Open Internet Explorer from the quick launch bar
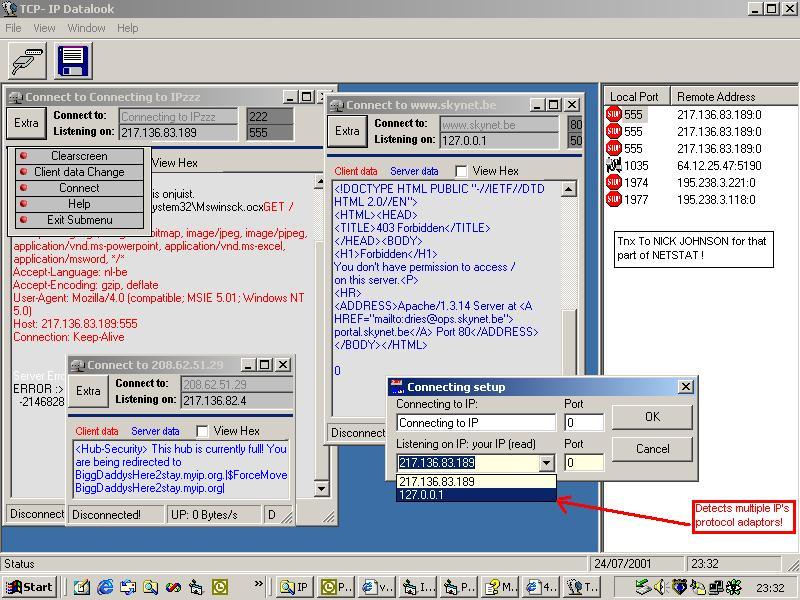This screenshot has height=600, width=800. coord(106,587)
